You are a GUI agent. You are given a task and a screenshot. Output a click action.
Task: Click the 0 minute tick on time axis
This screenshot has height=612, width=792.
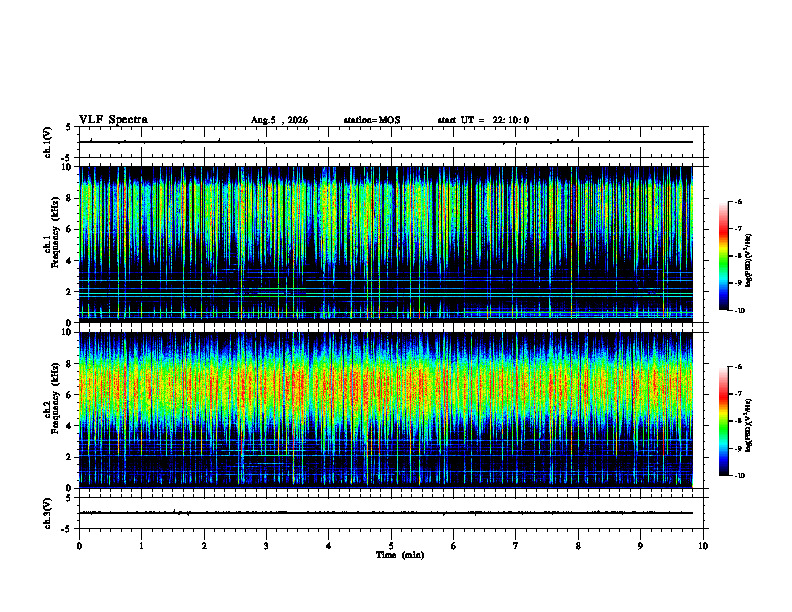point(79,546)
